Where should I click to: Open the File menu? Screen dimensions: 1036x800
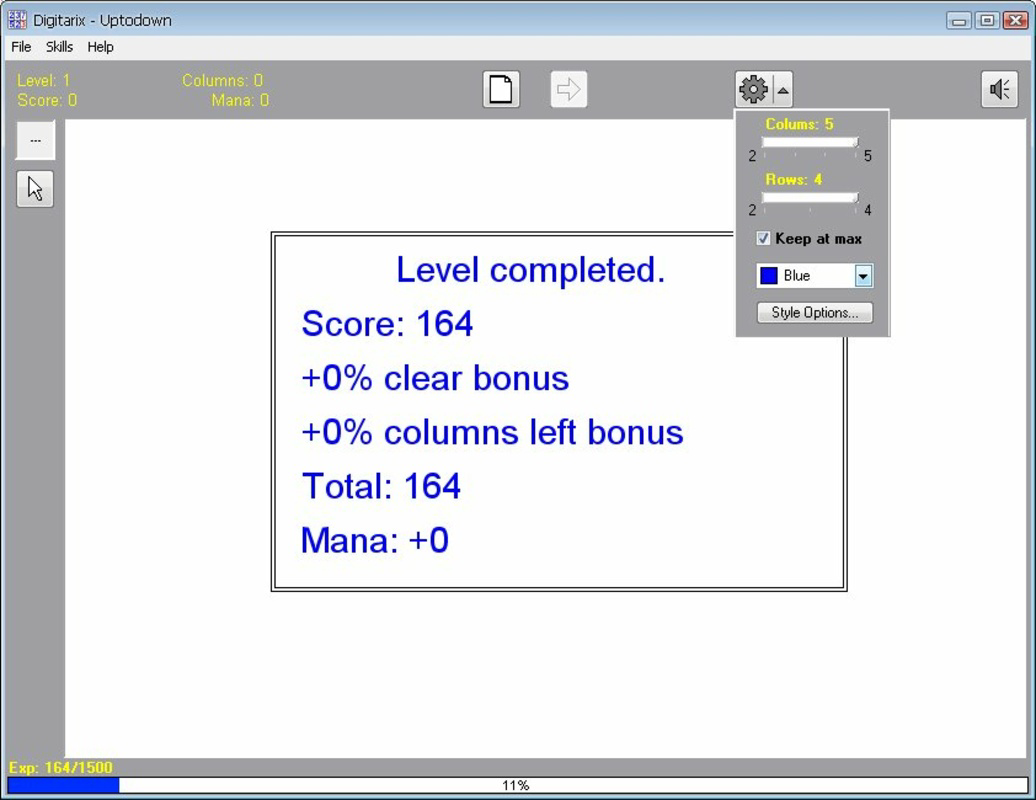pyautogui.click(x=21, y=47)
